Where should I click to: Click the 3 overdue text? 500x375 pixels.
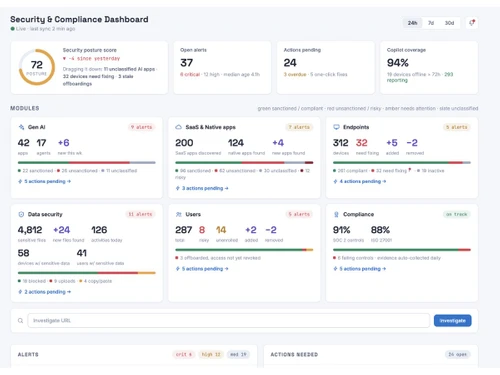(x=295, y=74)
